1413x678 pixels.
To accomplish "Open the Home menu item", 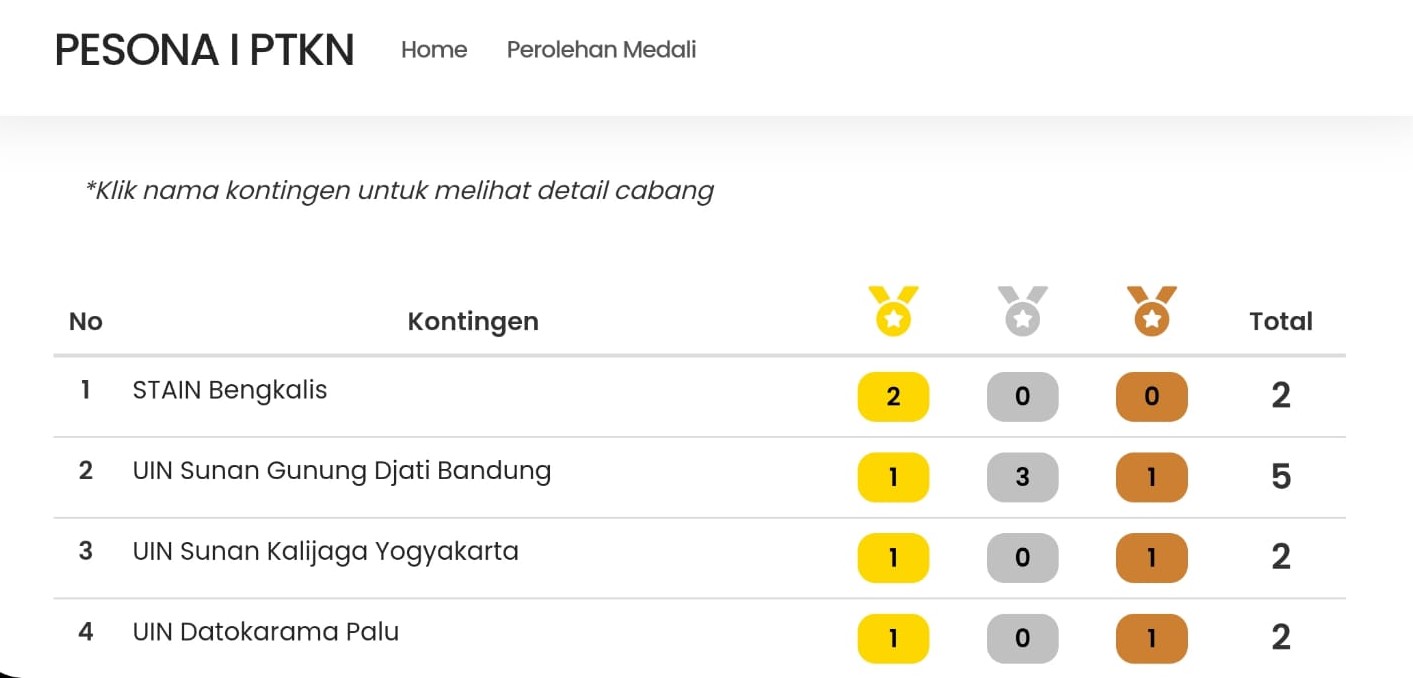I will pos(434,50).
